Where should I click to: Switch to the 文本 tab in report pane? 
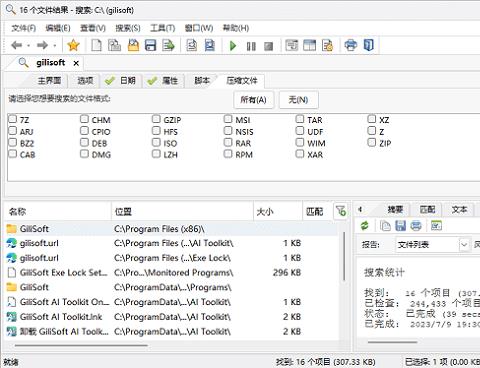click(459, 209)
